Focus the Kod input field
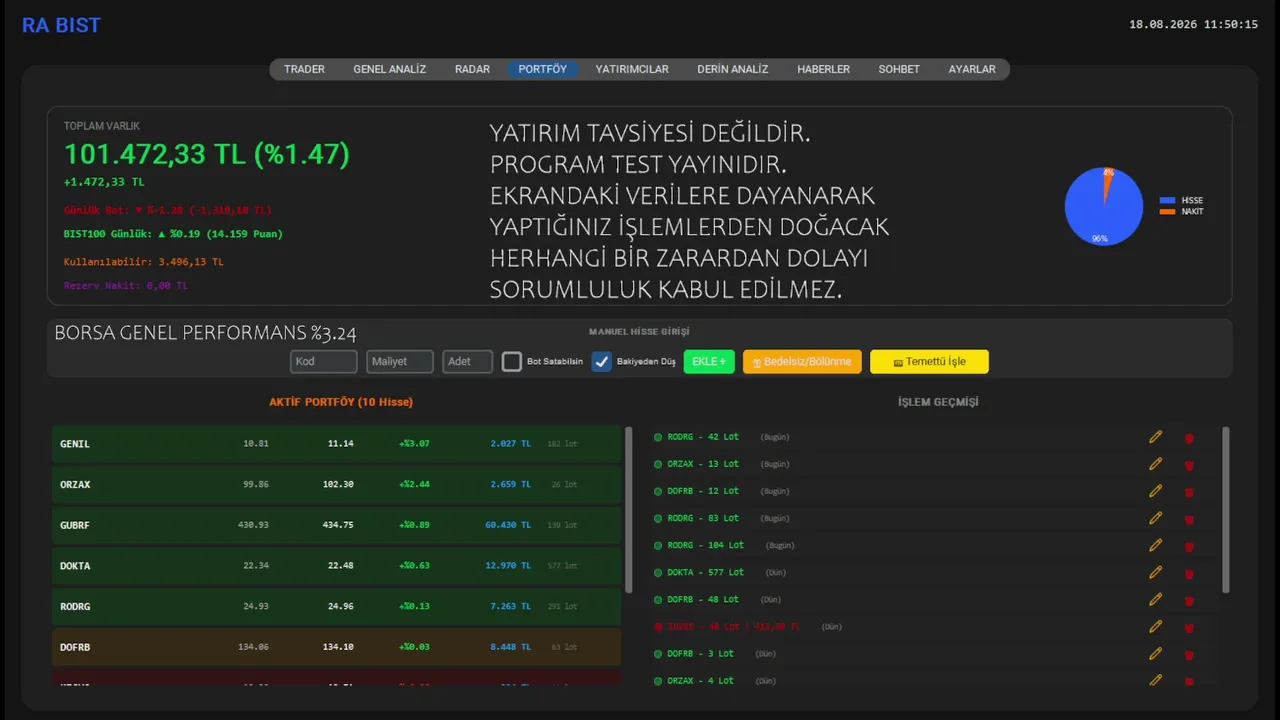 point(324,361)
